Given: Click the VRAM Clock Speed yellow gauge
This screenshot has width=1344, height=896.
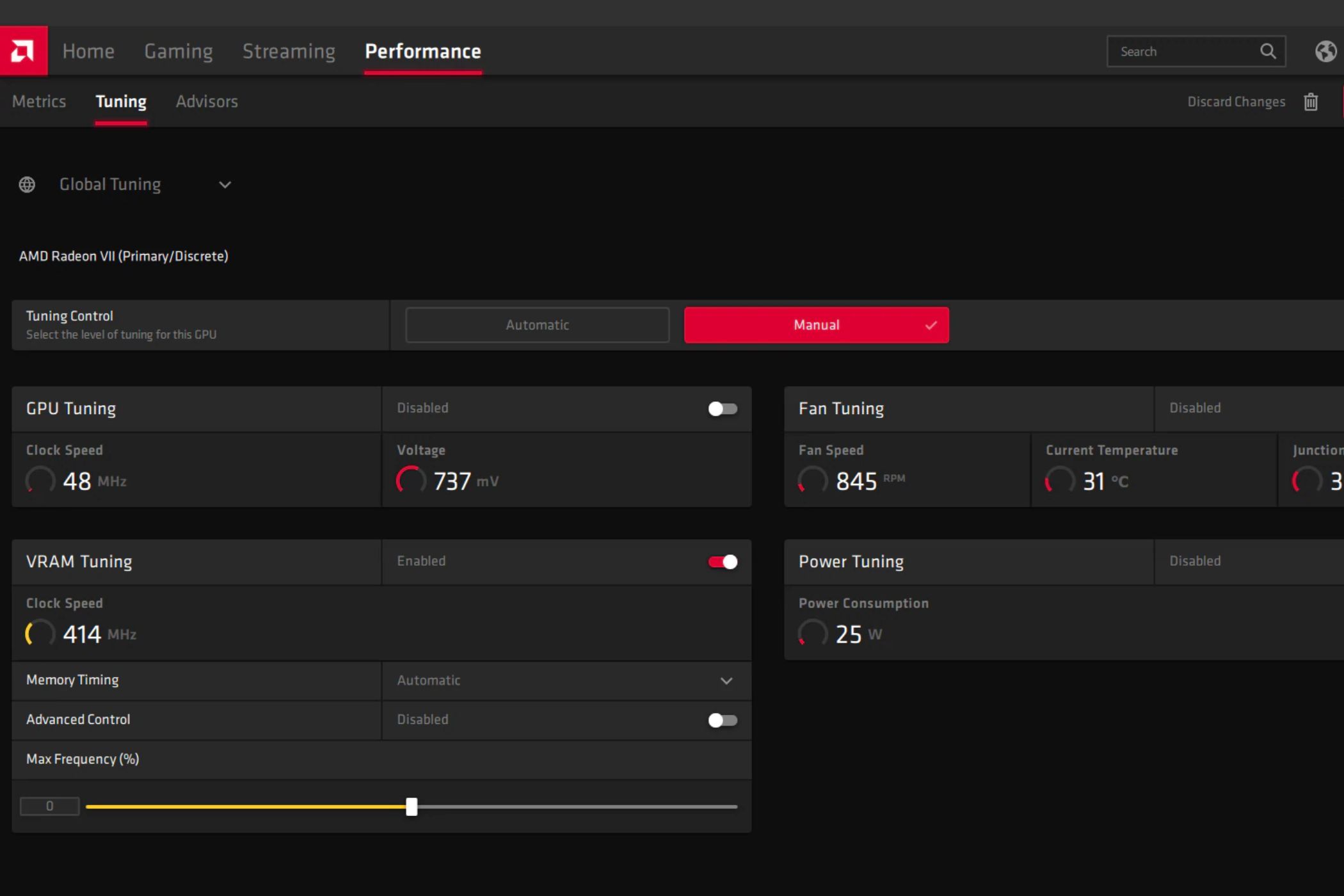Looking at the screenshot, I should (x=40, y=634).
